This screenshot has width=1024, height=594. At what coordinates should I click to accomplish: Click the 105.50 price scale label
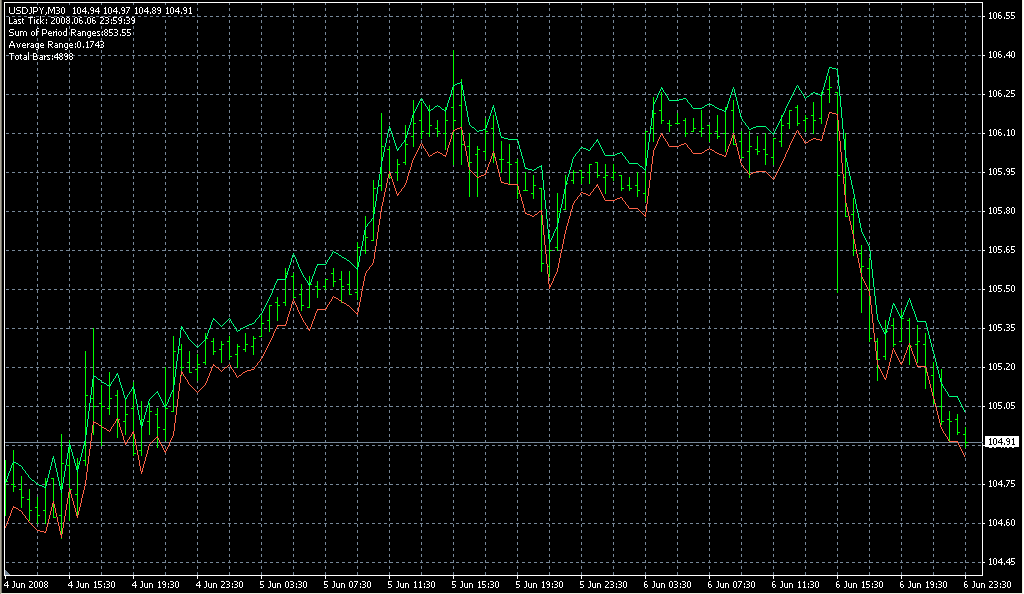tap(1002, 289)
